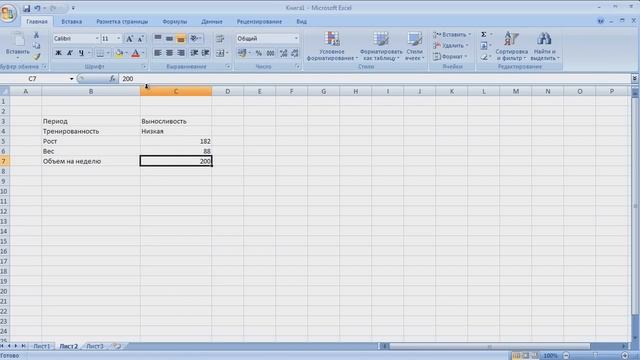640x360 pixels.
Task: Center text horizontally
Action: click(169, 53)
